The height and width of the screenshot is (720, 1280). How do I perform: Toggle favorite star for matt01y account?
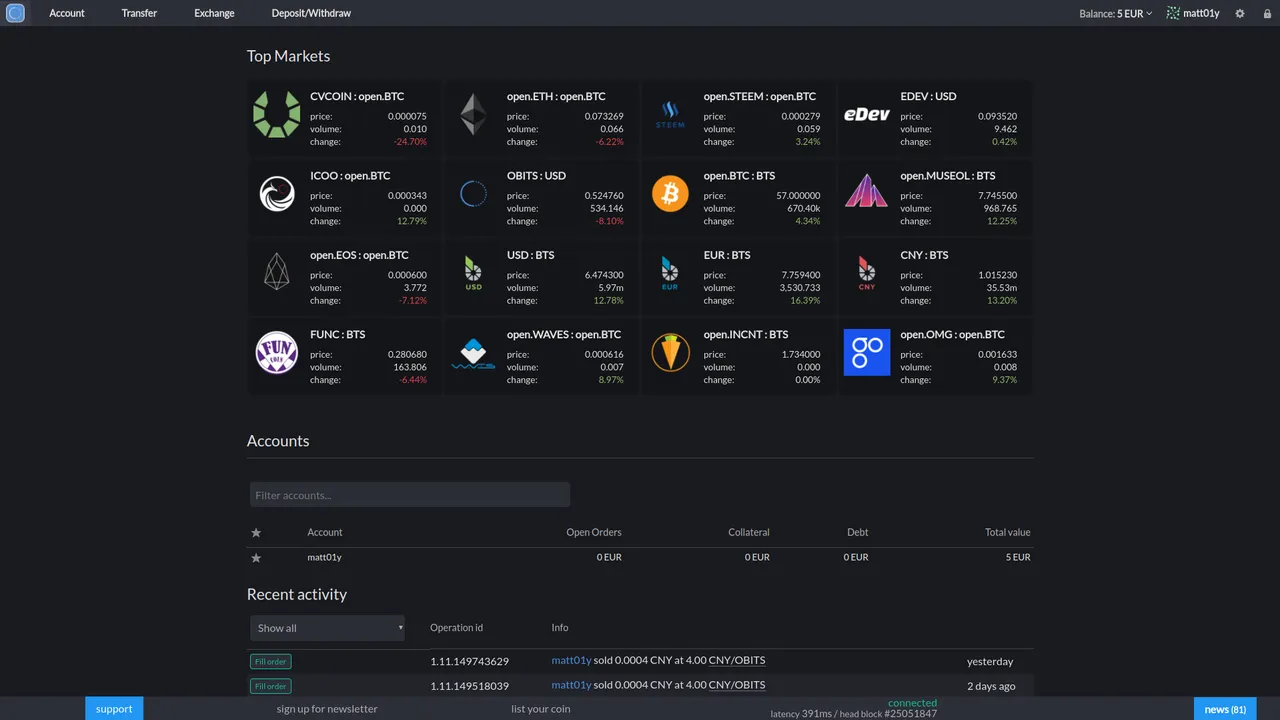tap(256, 558)
